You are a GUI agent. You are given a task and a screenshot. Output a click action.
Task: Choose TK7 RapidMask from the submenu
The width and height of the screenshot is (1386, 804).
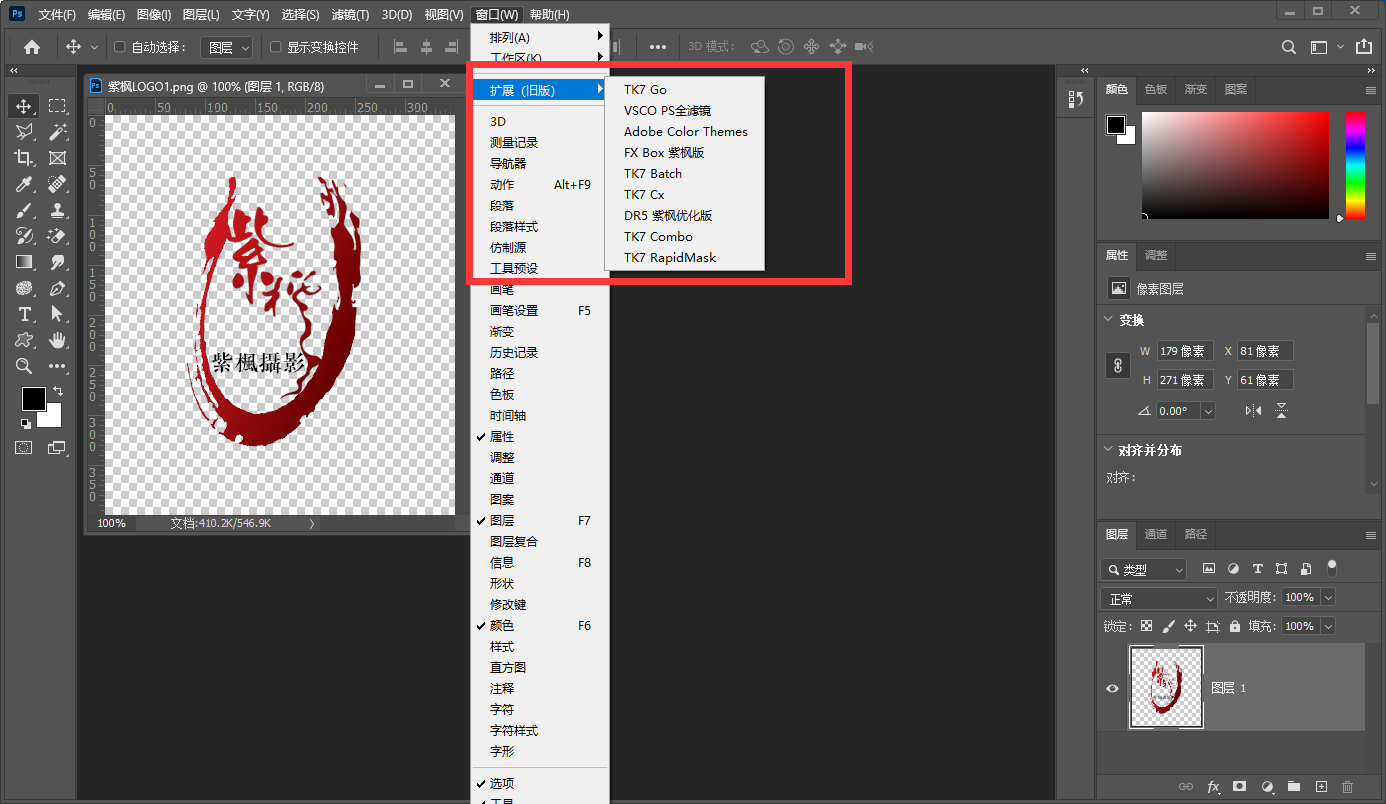(670, 258)
